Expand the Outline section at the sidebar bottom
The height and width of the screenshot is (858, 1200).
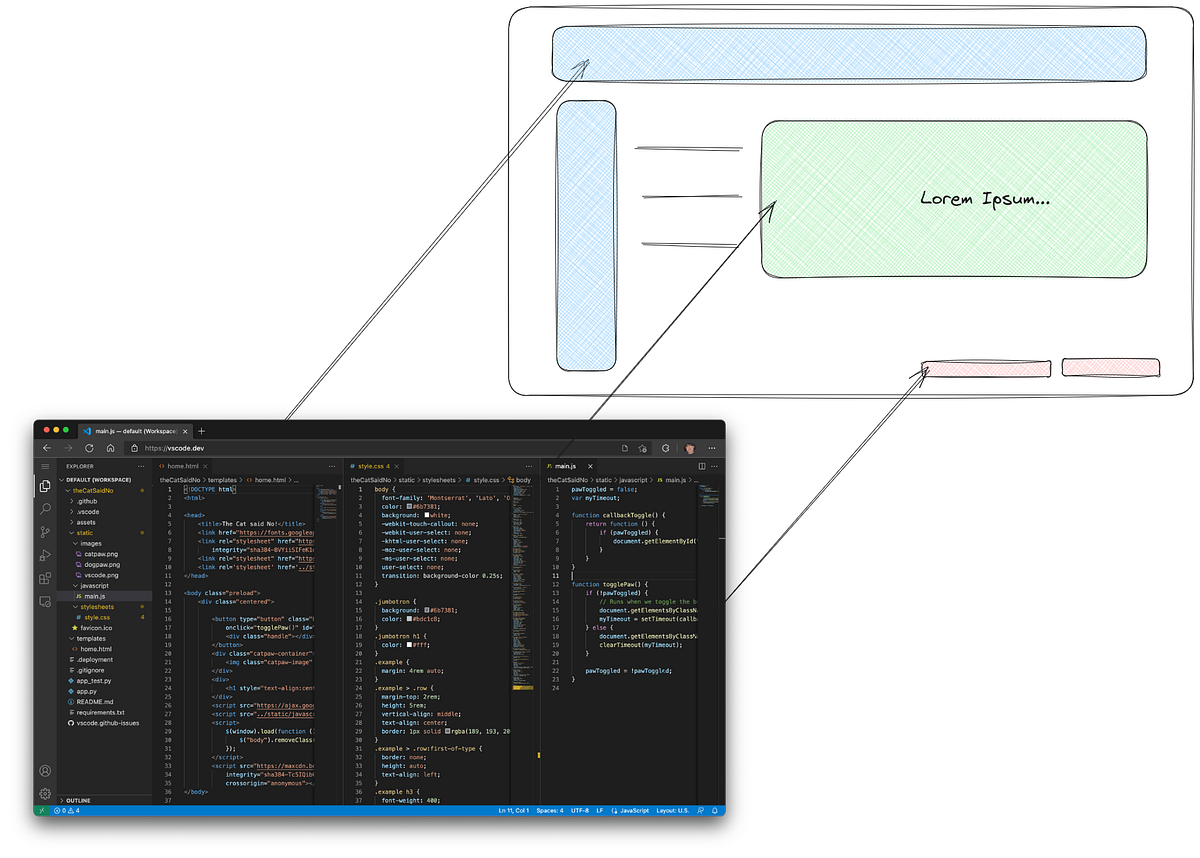point(76,800)
